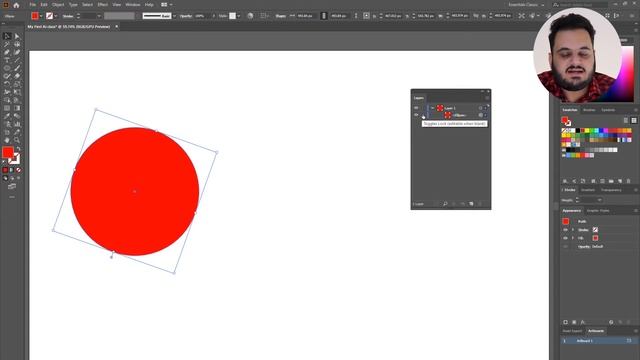Viewport: 640px width, 360px height.
Task: Open Layers panel options menu
Action: [x=487, y=98]
